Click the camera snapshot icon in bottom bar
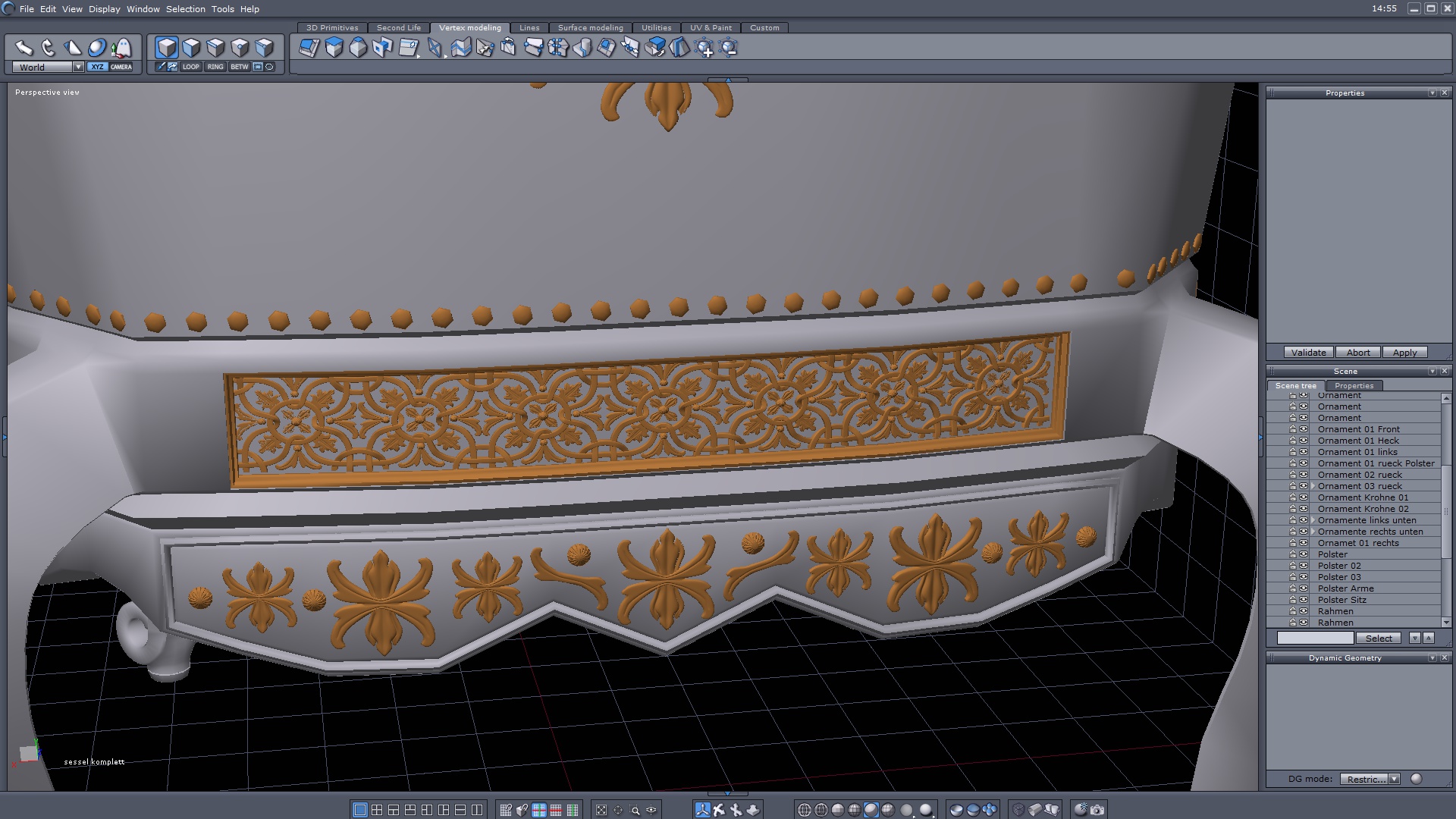 point(1097,810)
